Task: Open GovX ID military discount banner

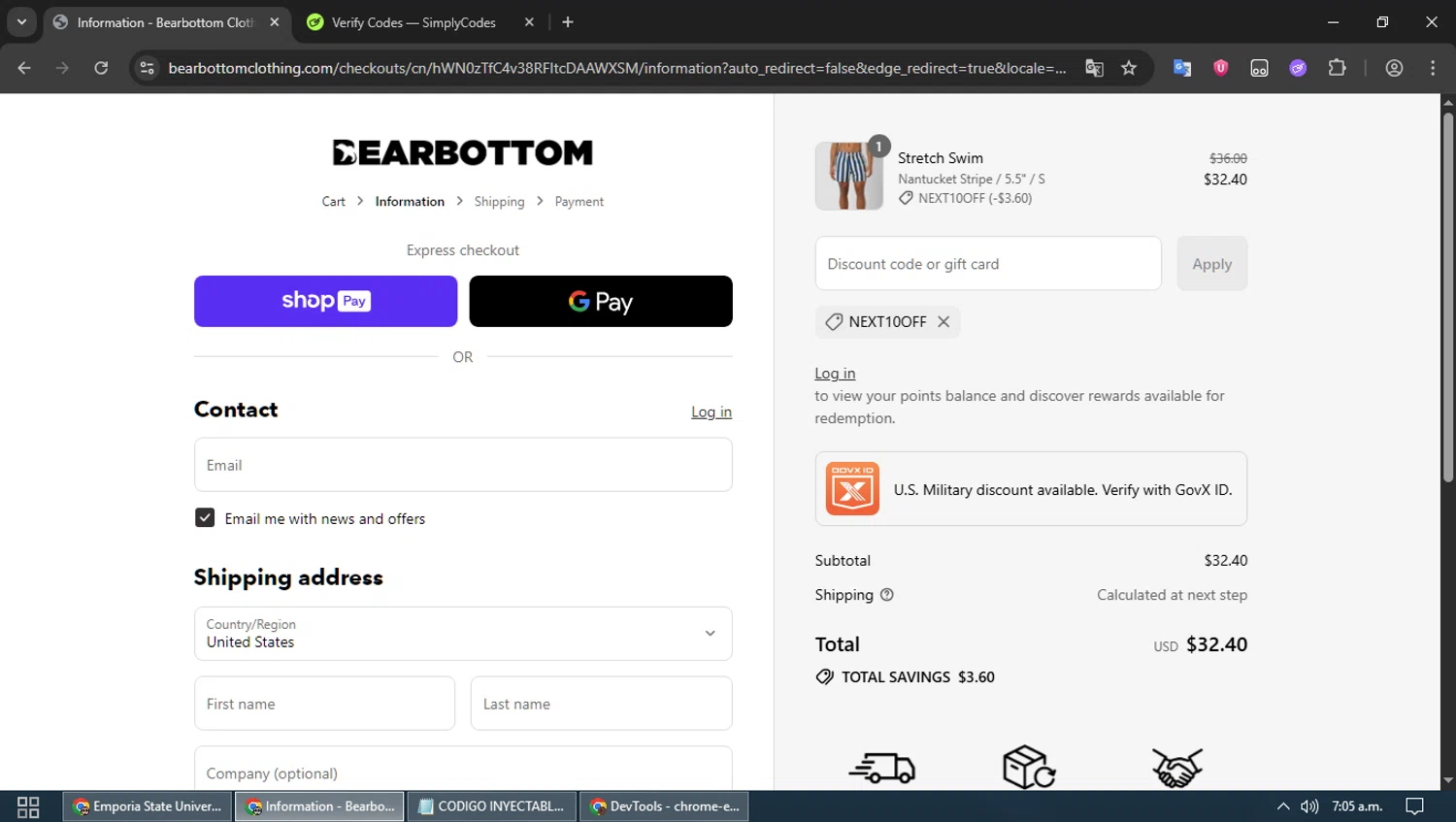Action: click(1031, 489)
